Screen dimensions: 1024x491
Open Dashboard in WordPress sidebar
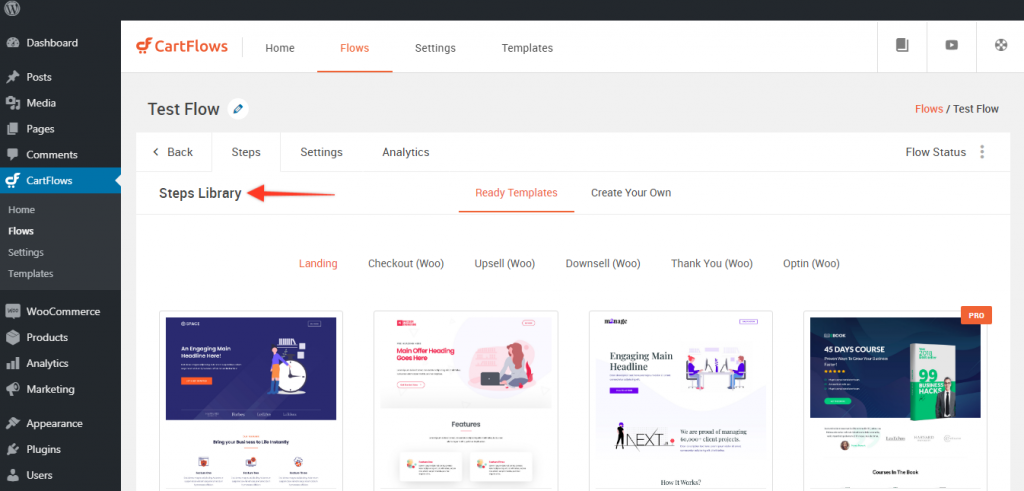(51, 43)
